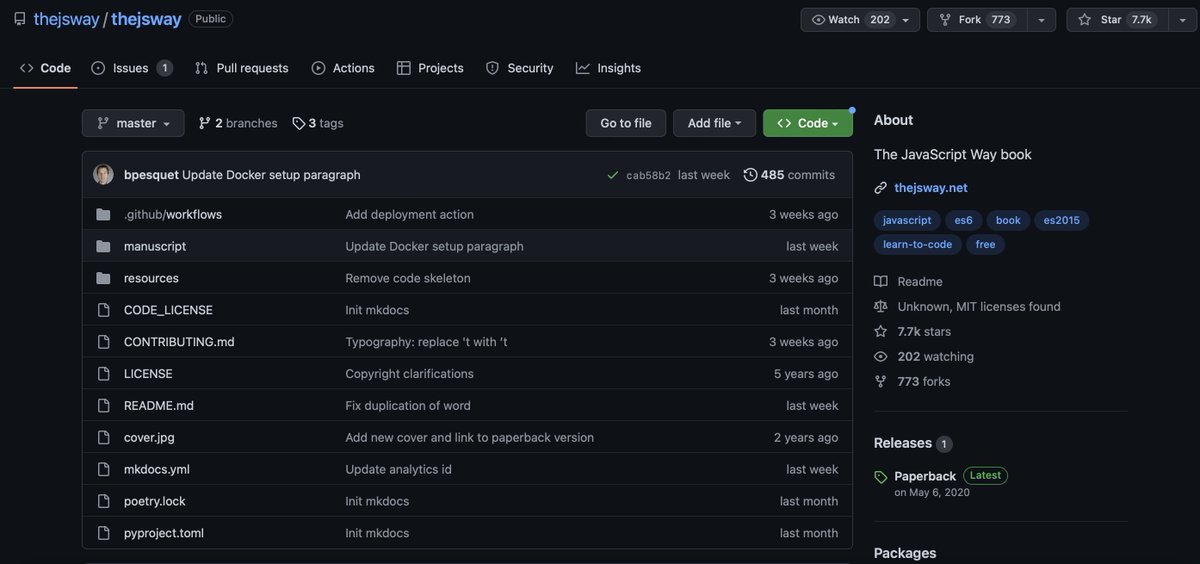Open commit hash cab58b2
1200x564 pixels.
[649, 176]
